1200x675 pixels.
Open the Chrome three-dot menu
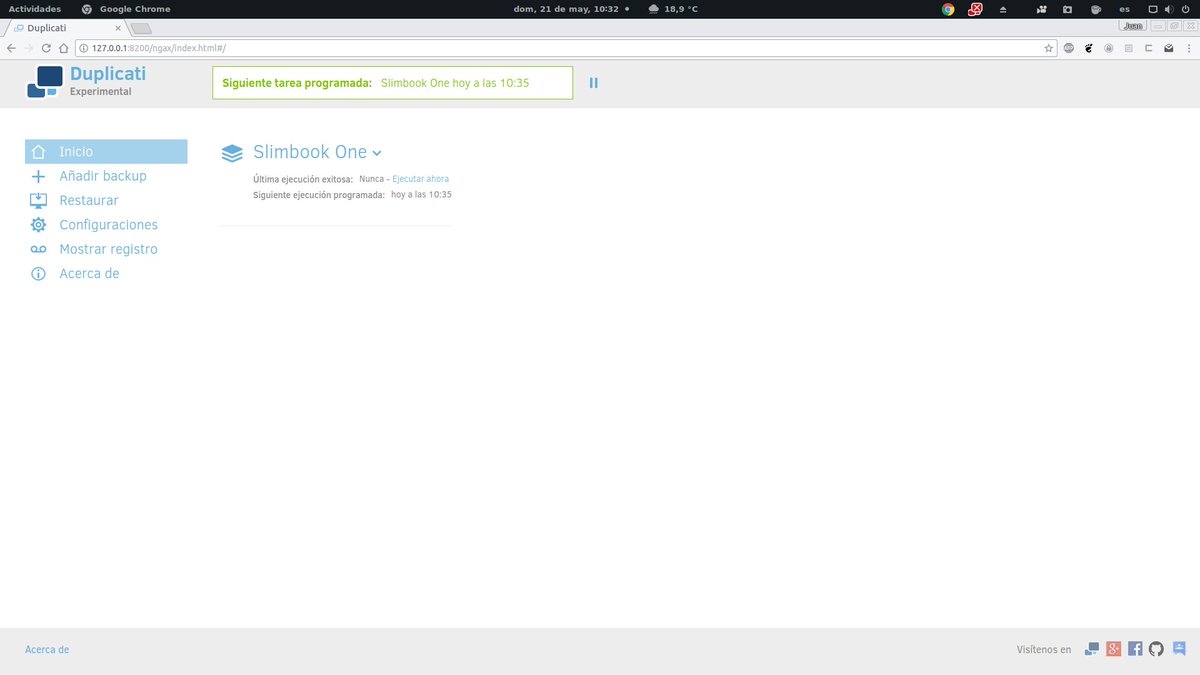[1188, 48]
